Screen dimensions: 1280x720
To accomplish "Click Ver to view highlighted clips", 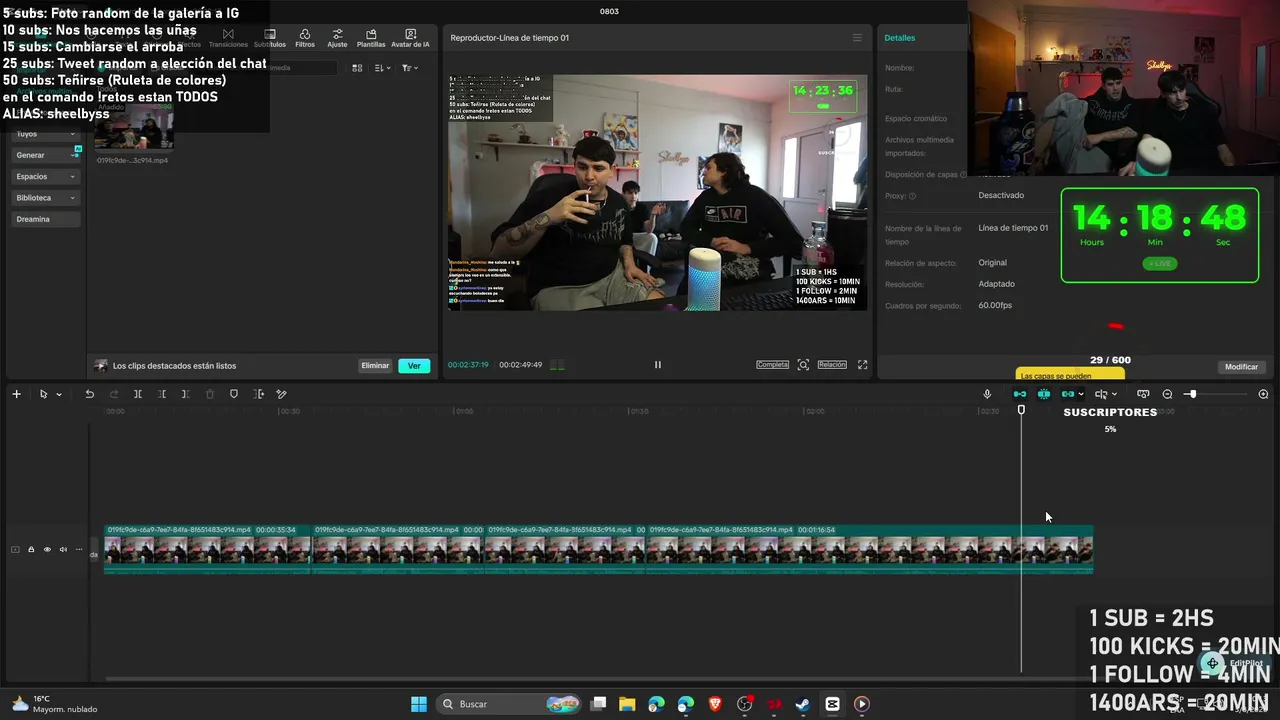I will click(414, 366).
